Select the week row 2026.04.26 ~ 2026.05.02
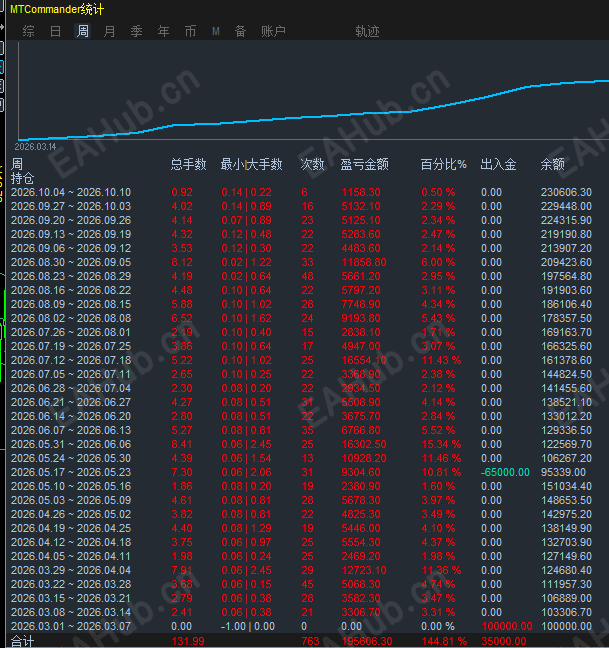 (301, 515)
